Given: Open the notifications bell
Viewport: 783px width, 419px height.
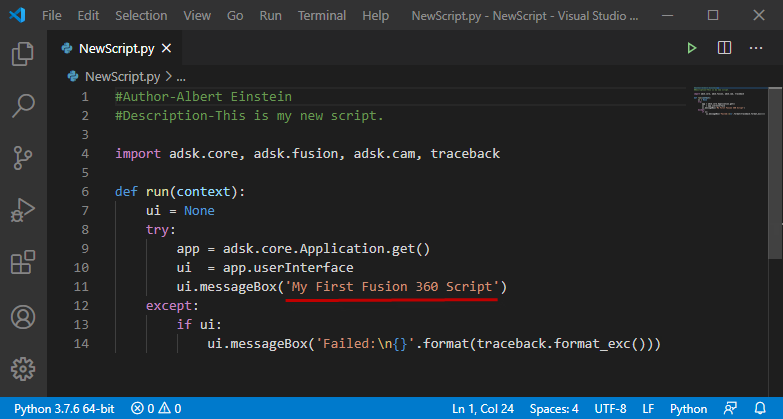Looking at the screenshot, I should point(760,409).
